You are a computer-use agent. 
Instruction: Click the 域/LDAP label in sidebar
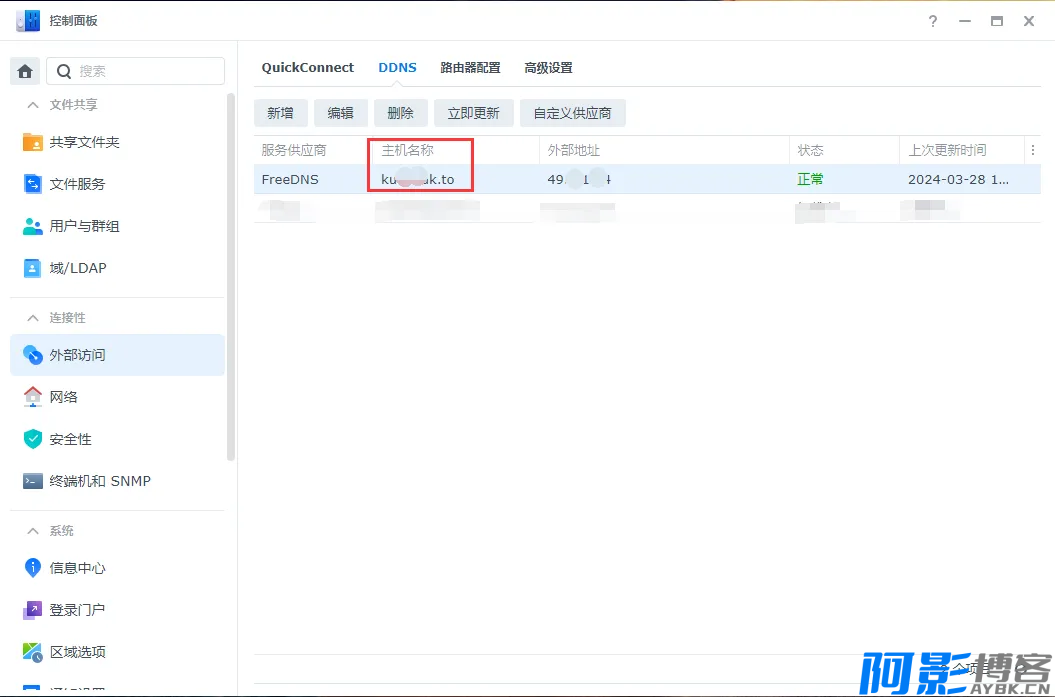coord(78,268)
